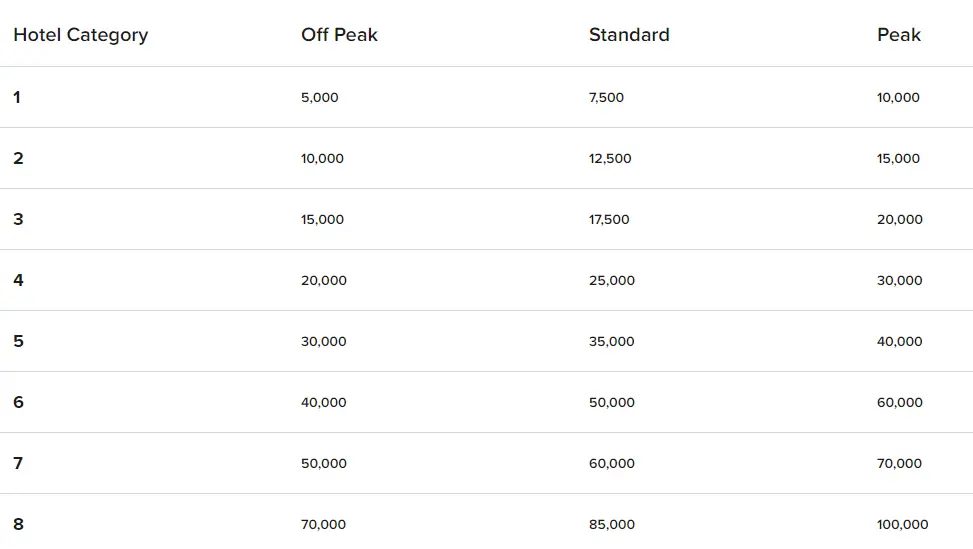Select the 85,000 Standard value

612,525
